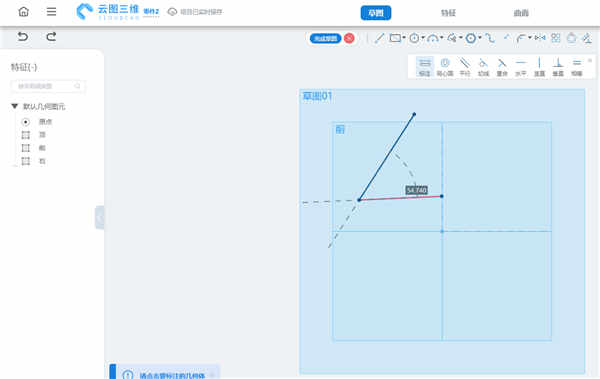Apply the Vertical constraint

pyautogui.click(x=539, y=67)
